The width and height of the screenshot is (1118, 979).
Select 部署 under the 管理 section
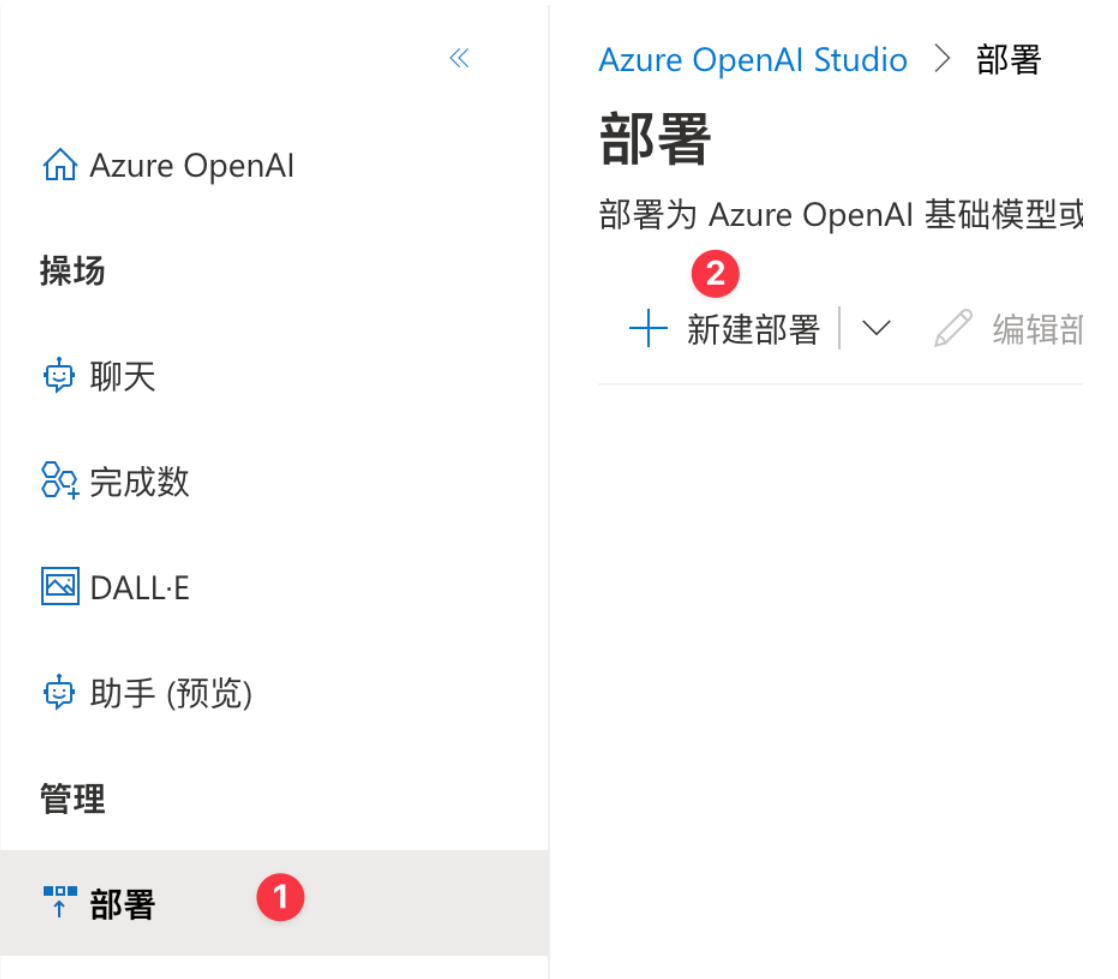[122, 903]
